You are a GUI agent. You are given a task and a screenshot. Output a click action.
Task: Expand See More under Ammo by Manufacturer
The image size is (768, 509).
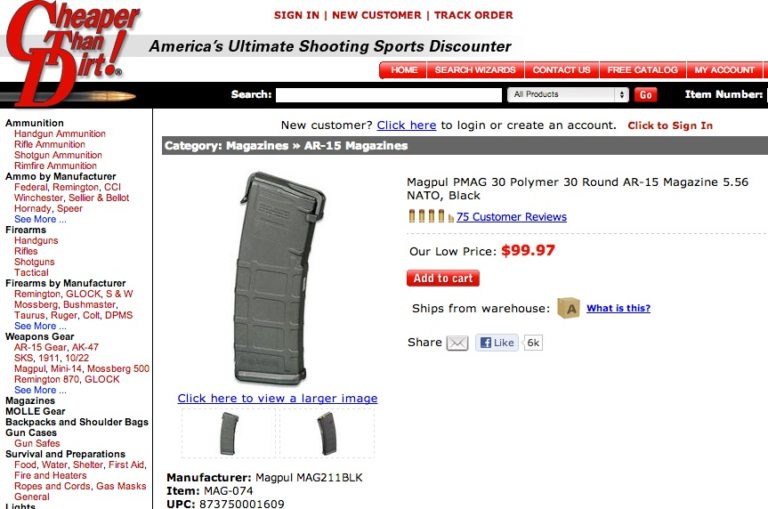pos(40,219)
